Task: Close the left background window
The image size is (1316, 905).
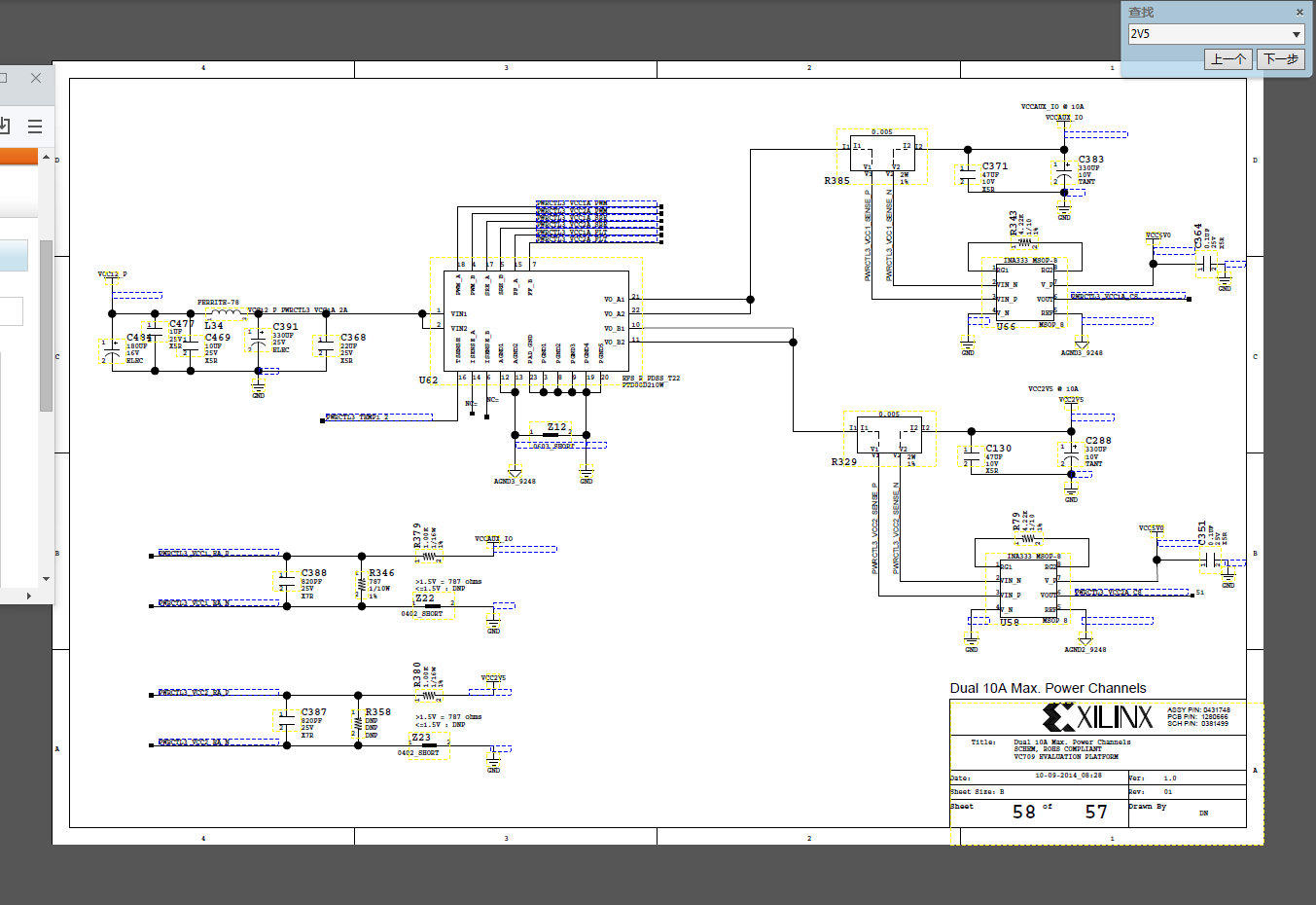Action: [36, 78]
